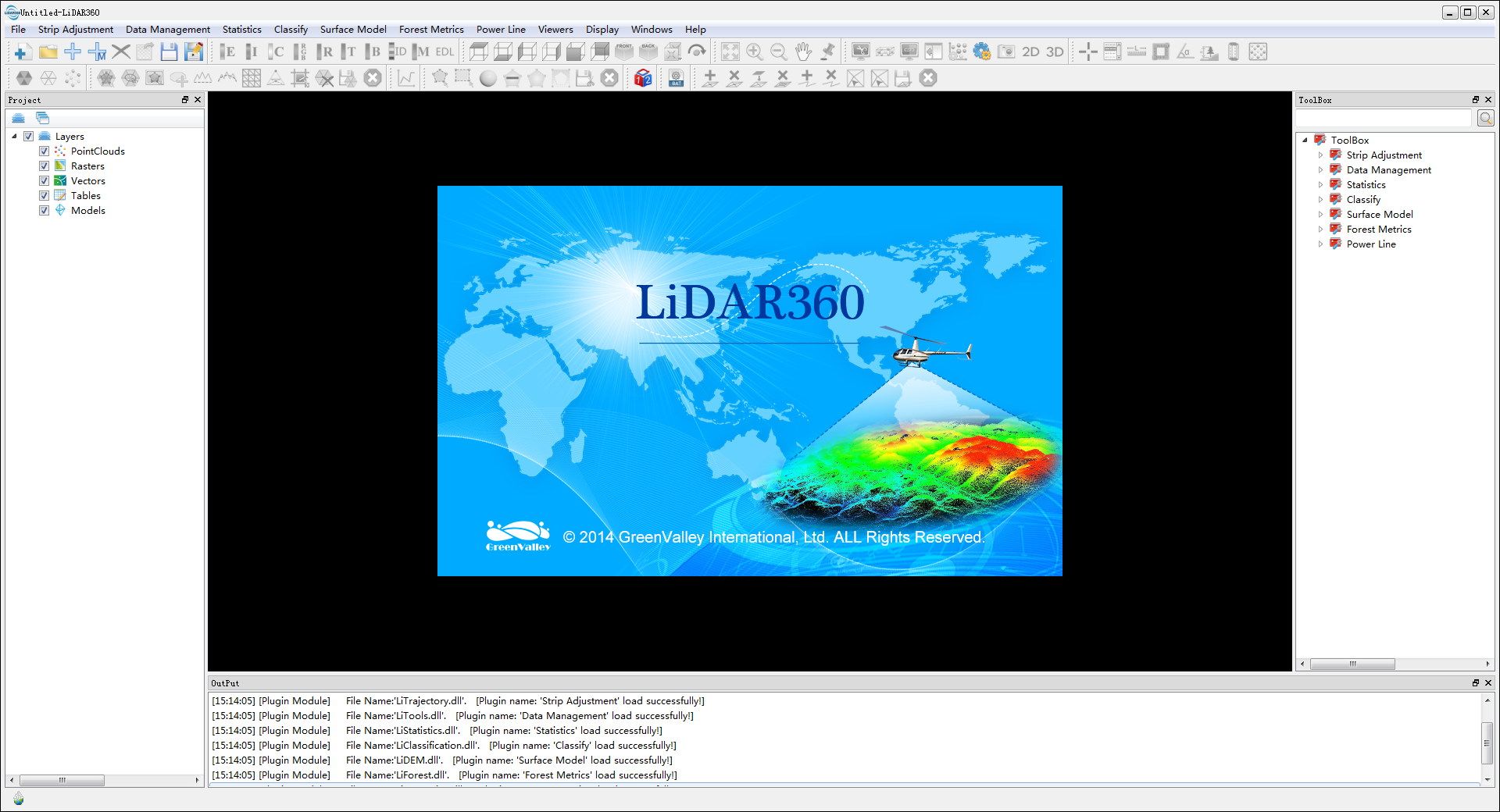Click the new project icon
This screenshot has height=812, width=1500.
point(23,52)
